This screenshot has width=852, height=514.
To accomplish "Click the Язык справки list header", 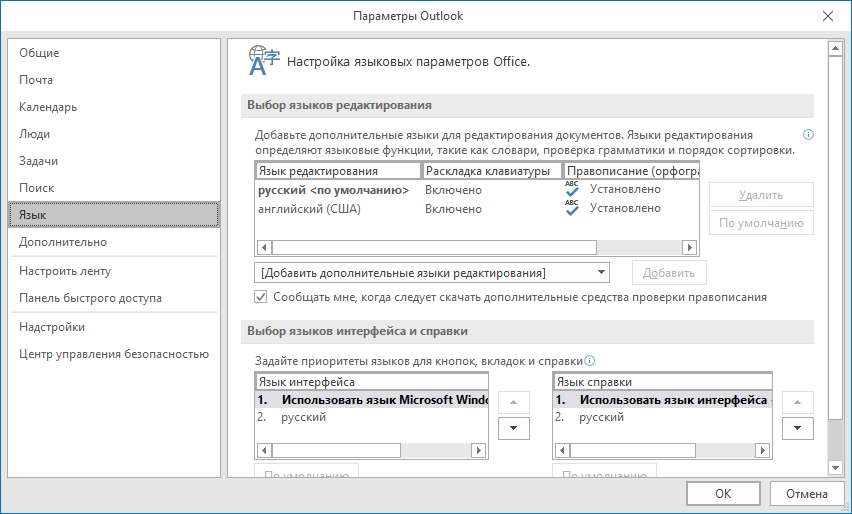I will 662,381.
